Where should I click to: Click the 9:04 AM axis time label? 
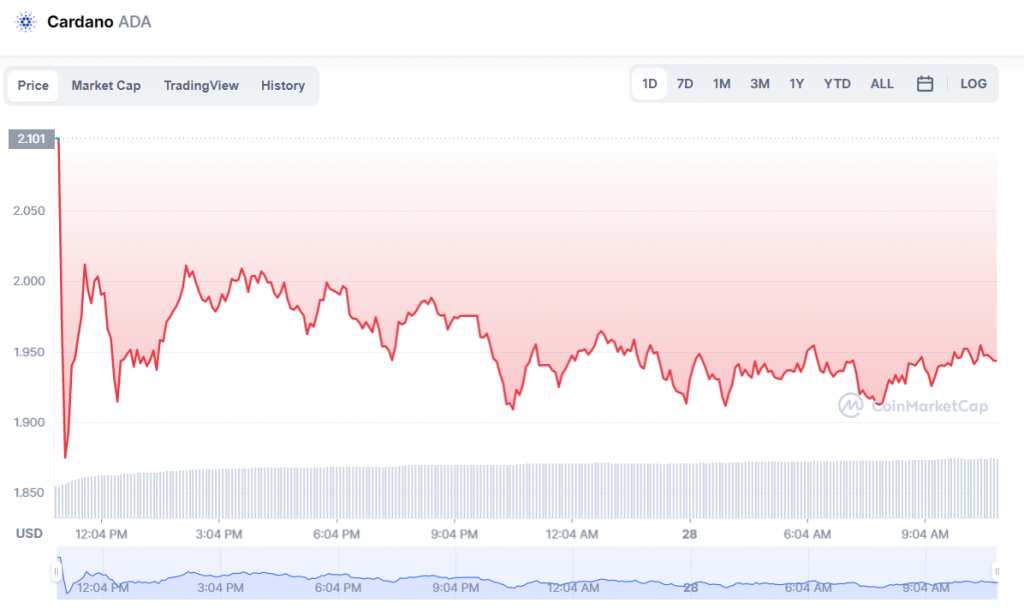[x=925, y=534]
